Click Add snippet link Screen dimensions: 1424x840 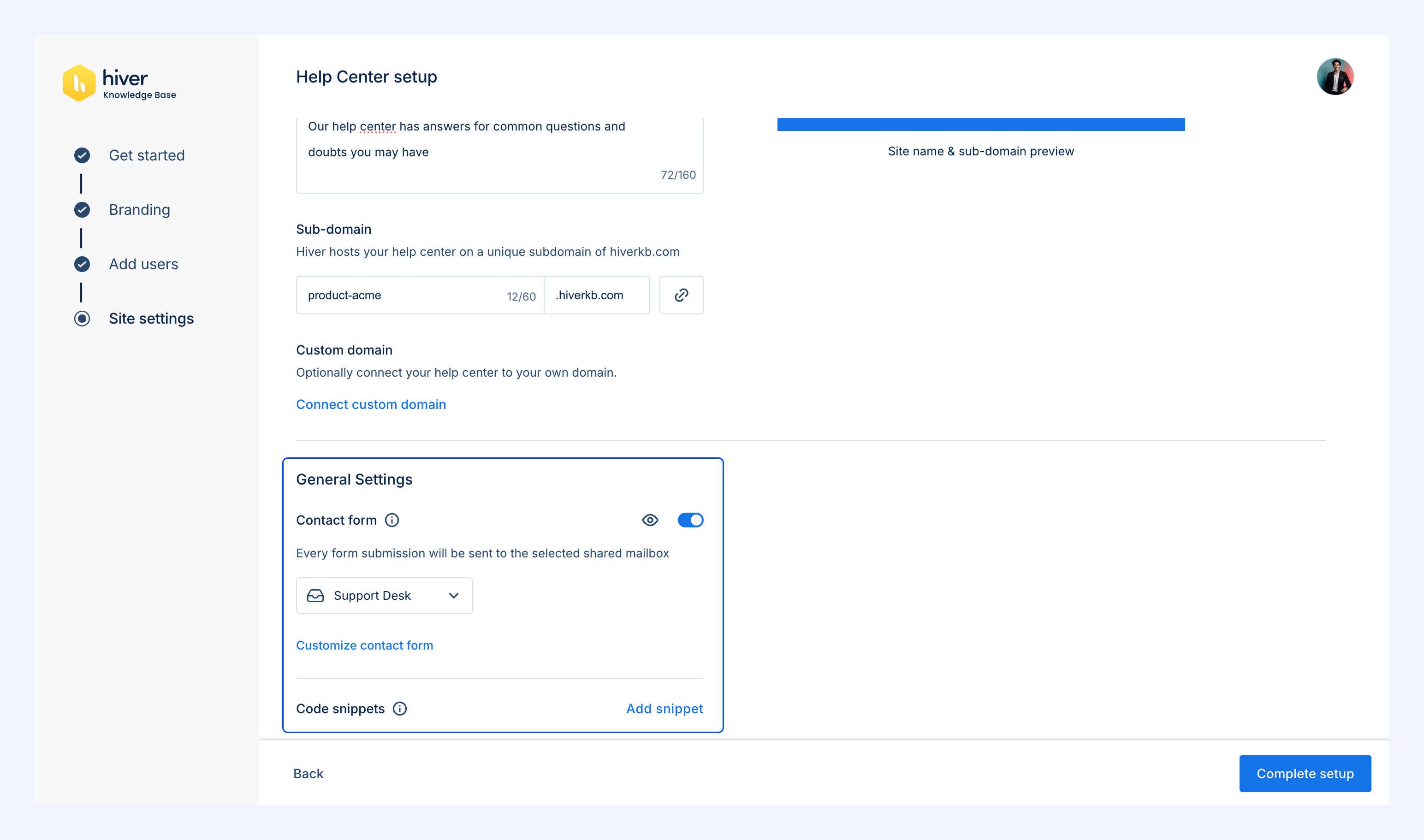665,709
